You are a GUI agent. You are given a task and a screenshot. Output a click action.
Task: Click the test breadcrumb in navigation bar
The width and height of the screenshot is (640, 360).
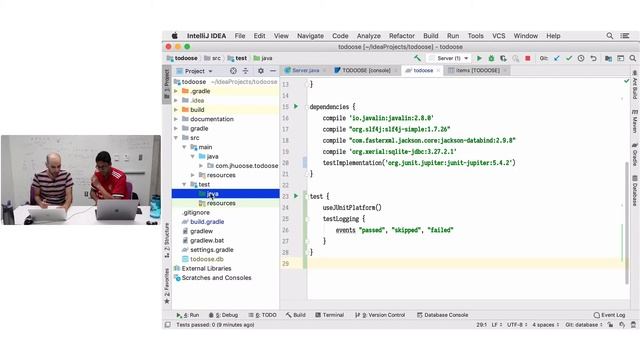pos(237,58)
